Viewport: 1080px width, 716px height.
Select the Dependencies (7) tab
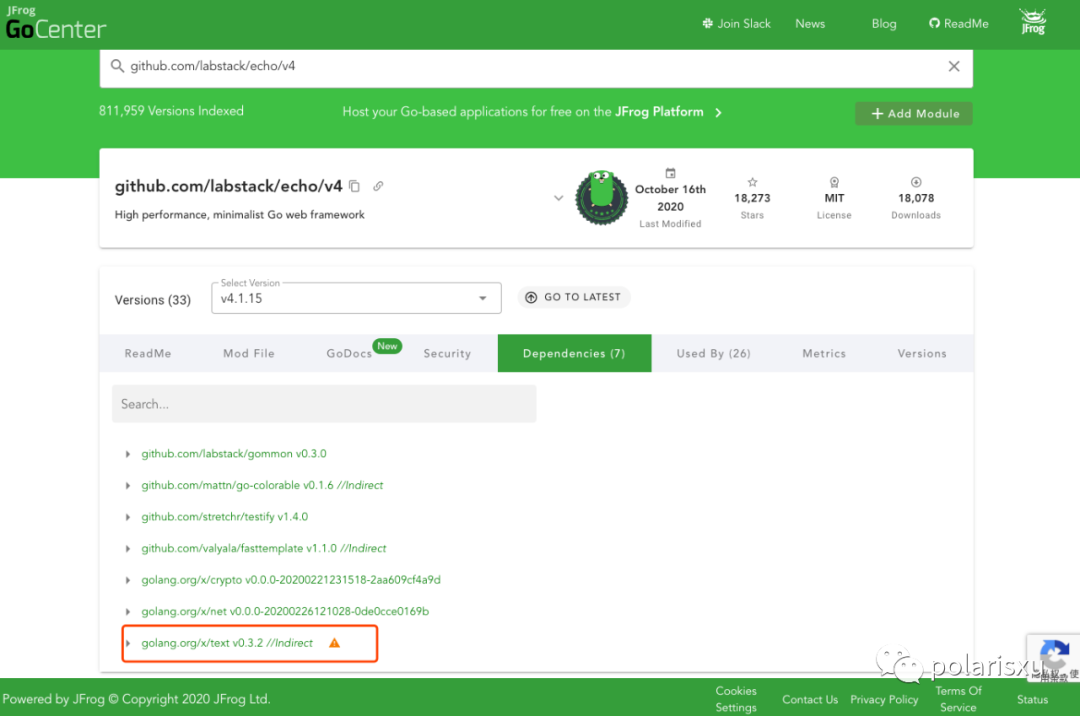(574, 353)
